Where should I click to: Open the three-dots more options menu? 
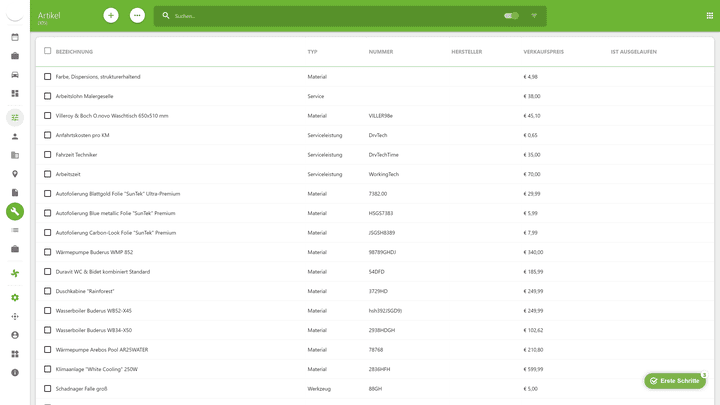(137, 16)
